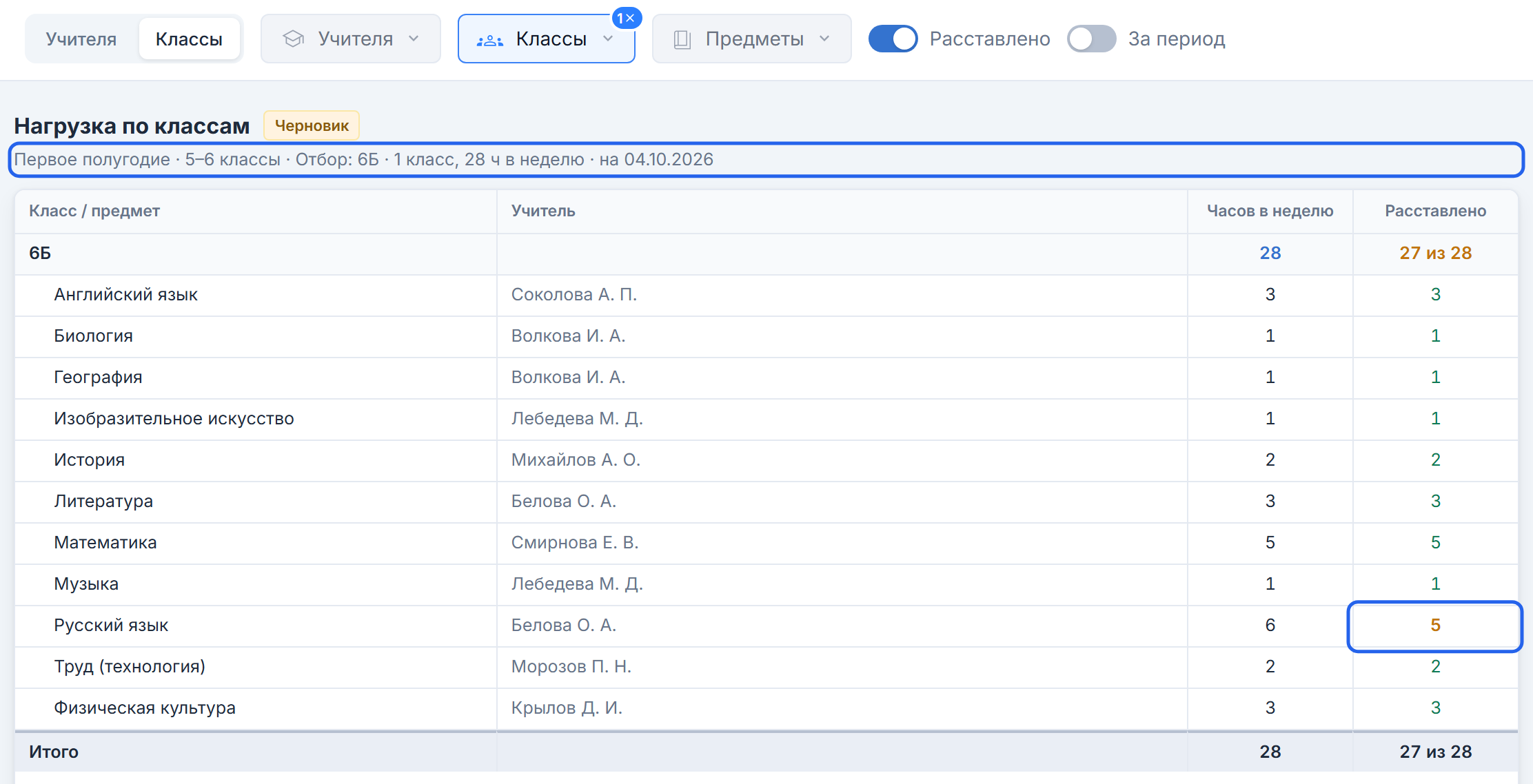The width and height of the screenshot is (1533, 784).
Task: Select the Литература subject row
Action: (x=766, y=502)
